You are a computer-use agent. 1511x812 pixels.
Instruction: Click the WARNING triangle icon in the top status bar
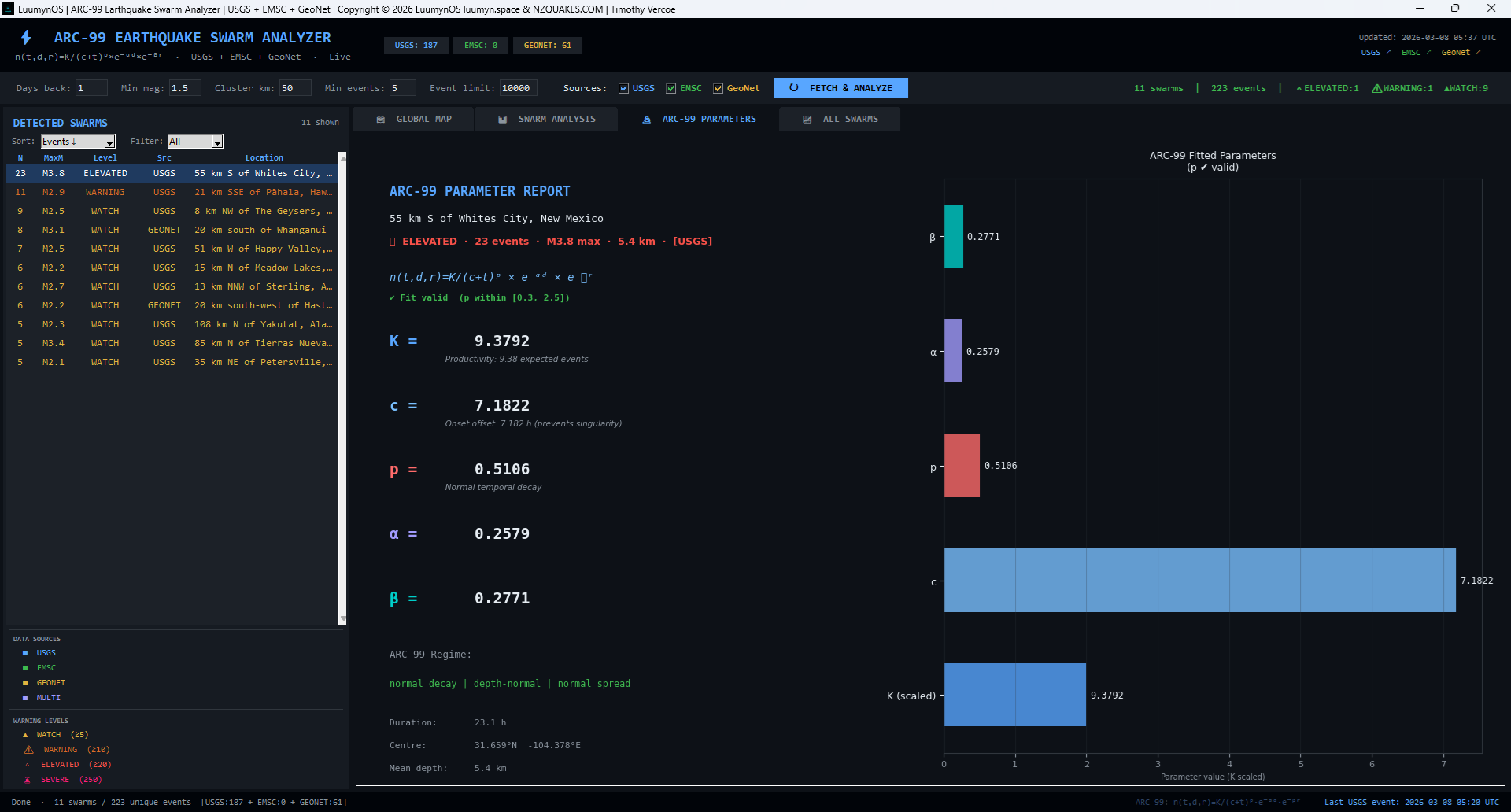1376,88
